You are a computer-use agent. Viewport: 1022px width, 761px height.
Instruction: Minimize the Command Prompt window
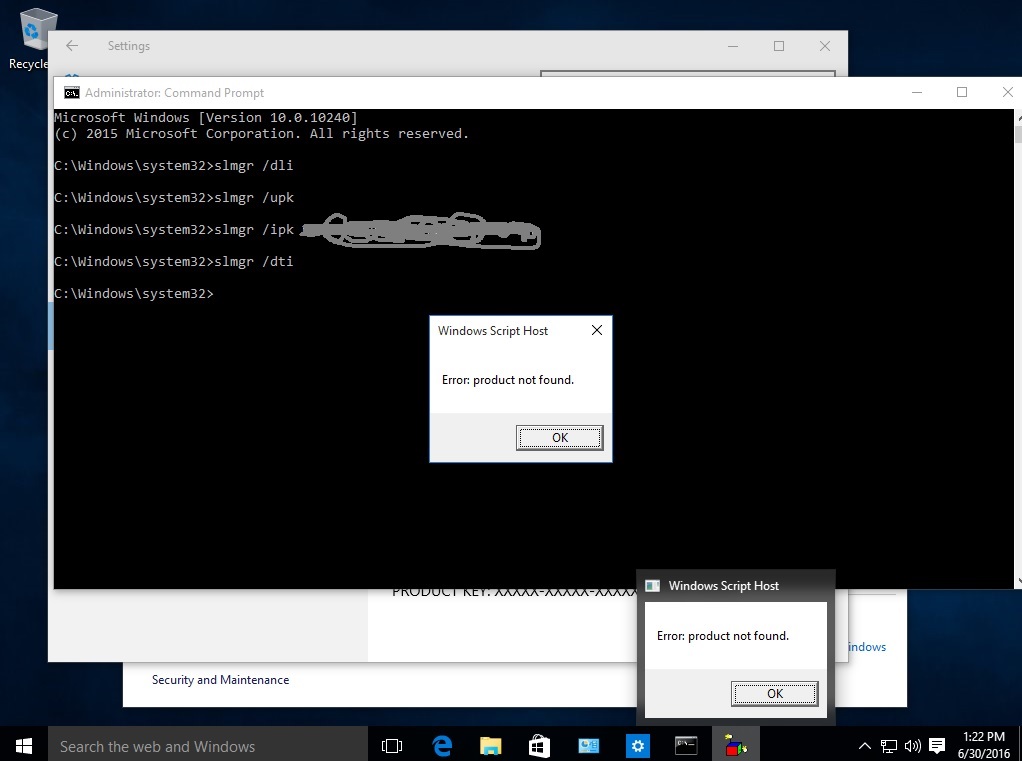(916, 93)
